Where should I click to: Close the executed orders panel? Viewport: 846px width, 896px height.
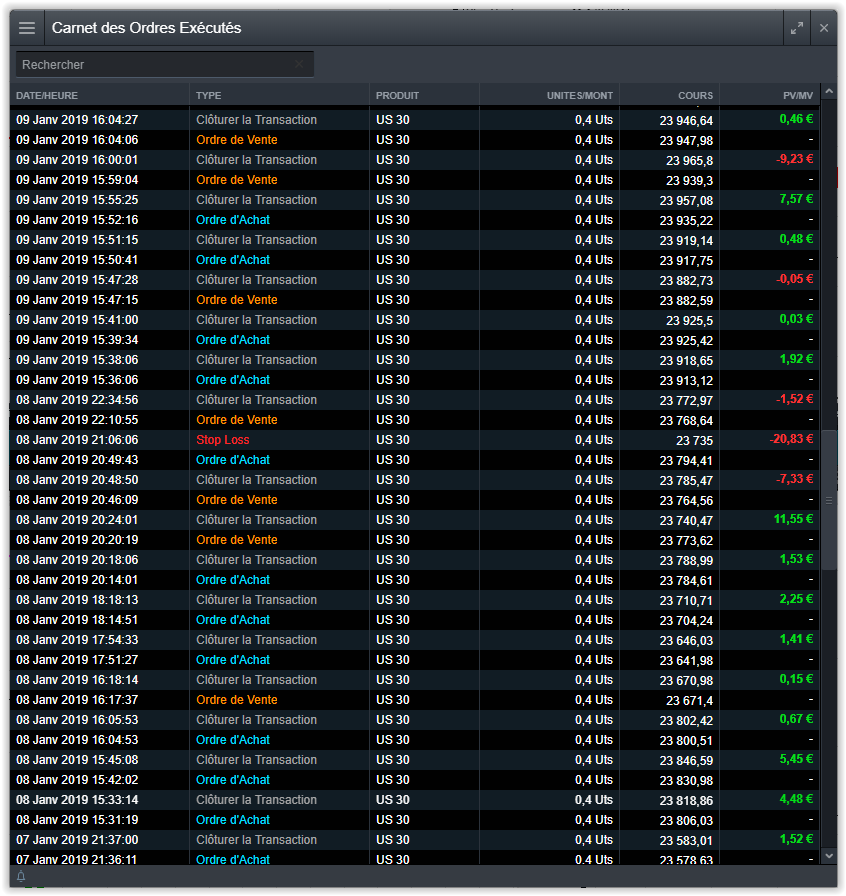[x=824, y=28]
